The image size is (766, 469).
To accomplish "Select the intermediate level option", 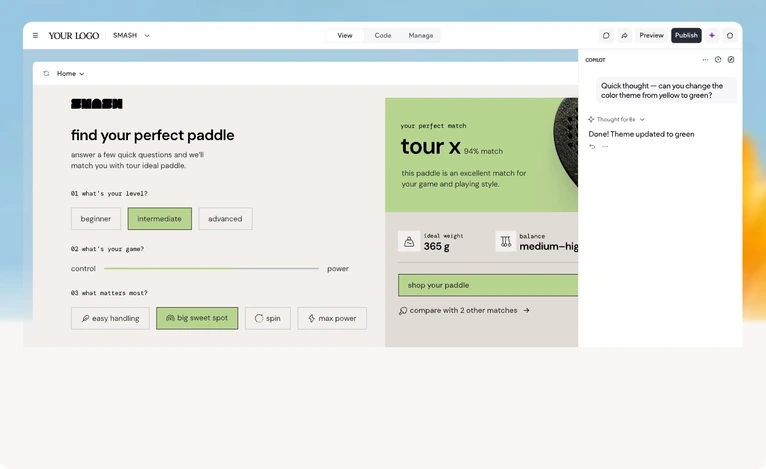I will [x=160, y=219].
